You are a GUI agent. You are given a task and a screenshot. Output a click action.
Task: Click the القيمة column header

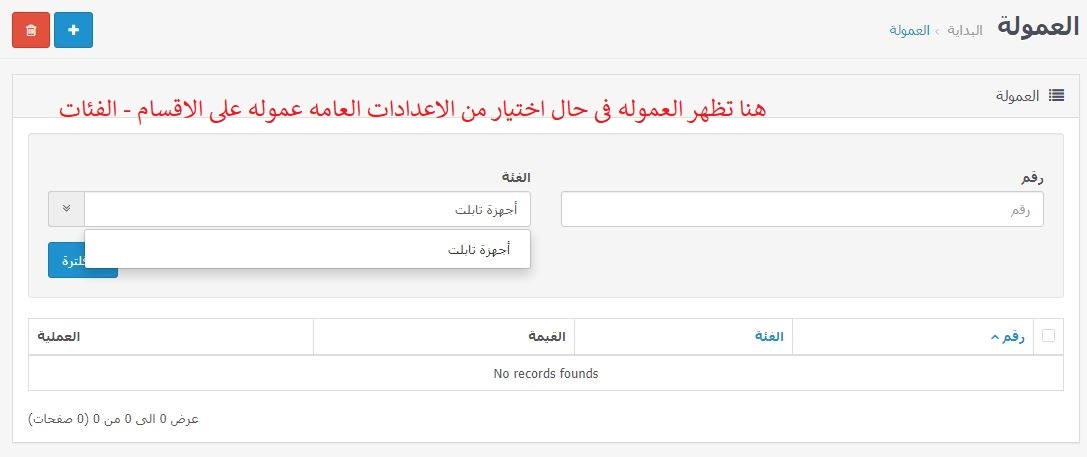tap(547, 336)
